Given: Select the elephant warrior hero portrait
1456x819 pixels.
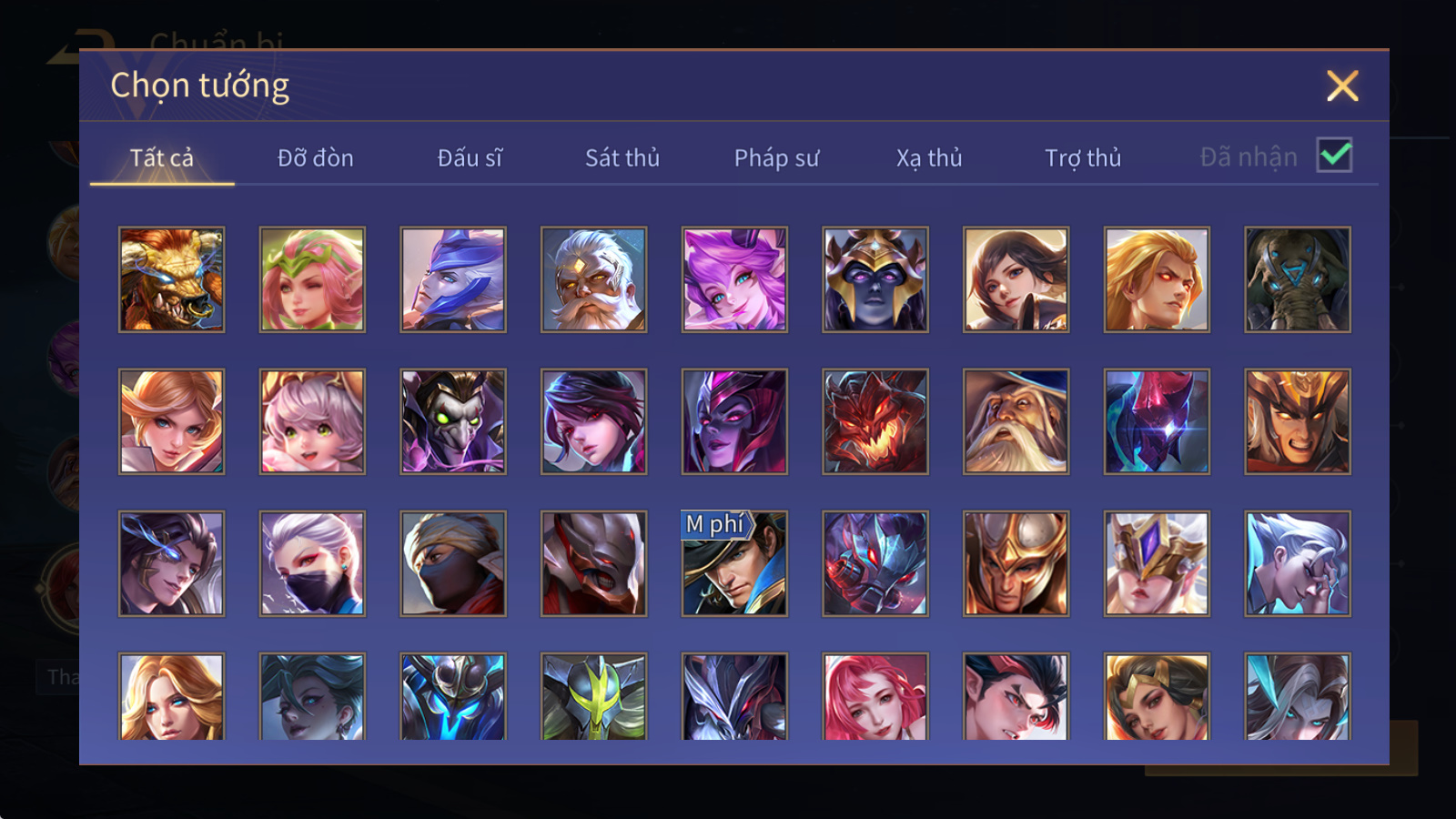Looking at the screenshot, I should point(1298,279).
